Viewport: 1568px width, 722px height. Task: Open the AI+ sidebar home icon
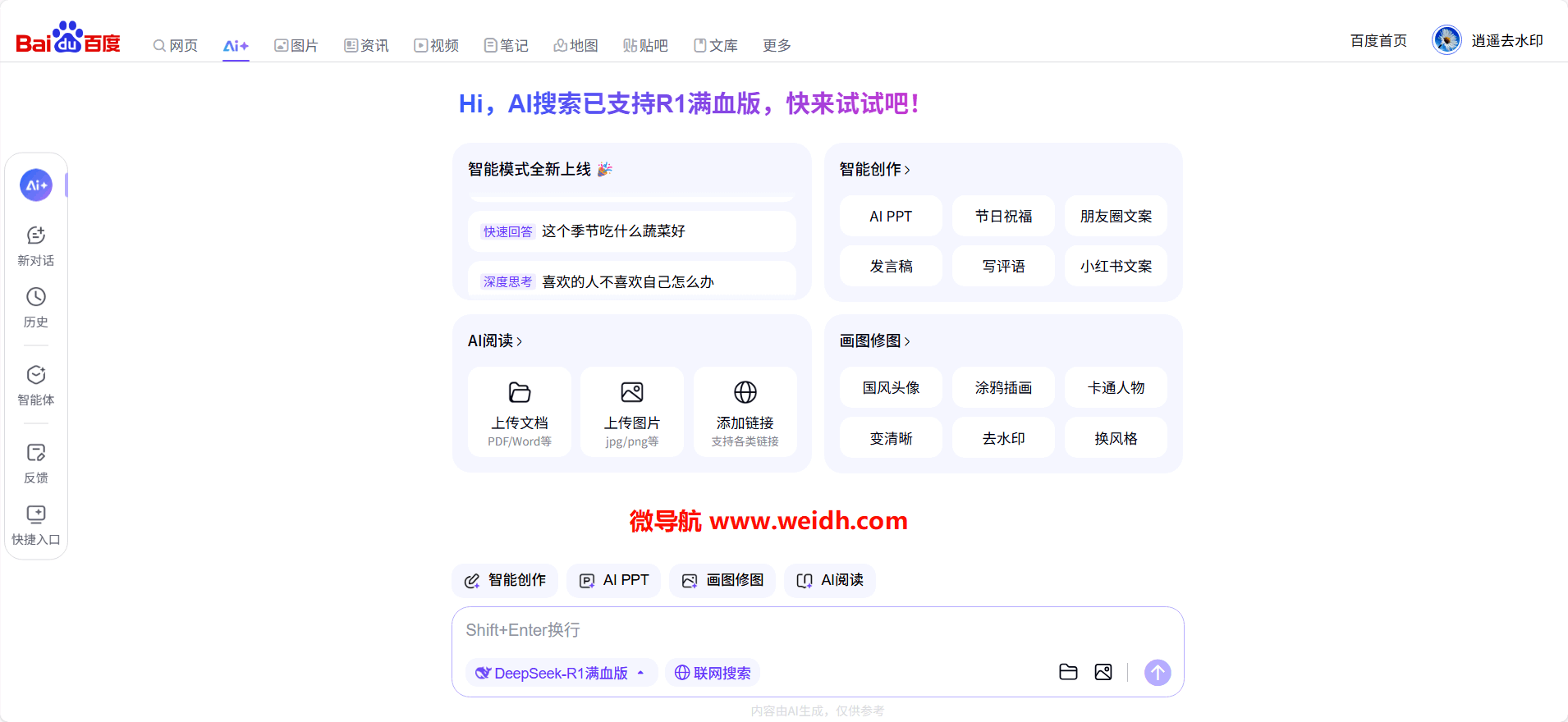tap(36, 185)
